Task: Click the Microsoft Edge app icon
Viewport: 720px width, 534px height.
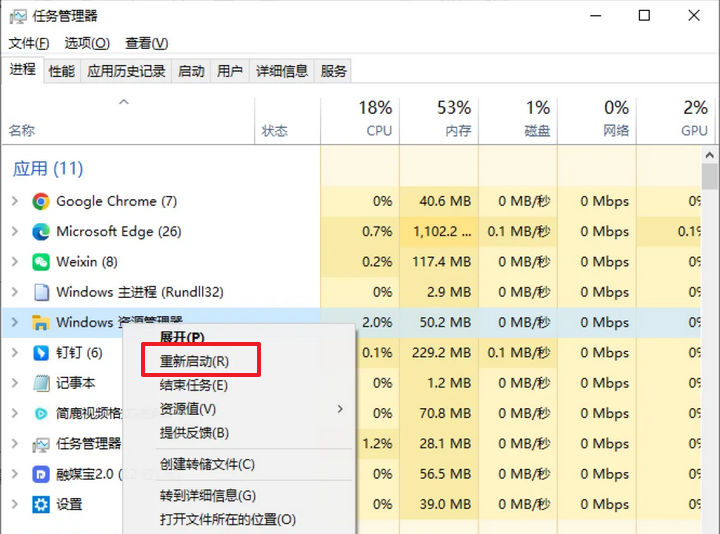Action: (41, 232)
